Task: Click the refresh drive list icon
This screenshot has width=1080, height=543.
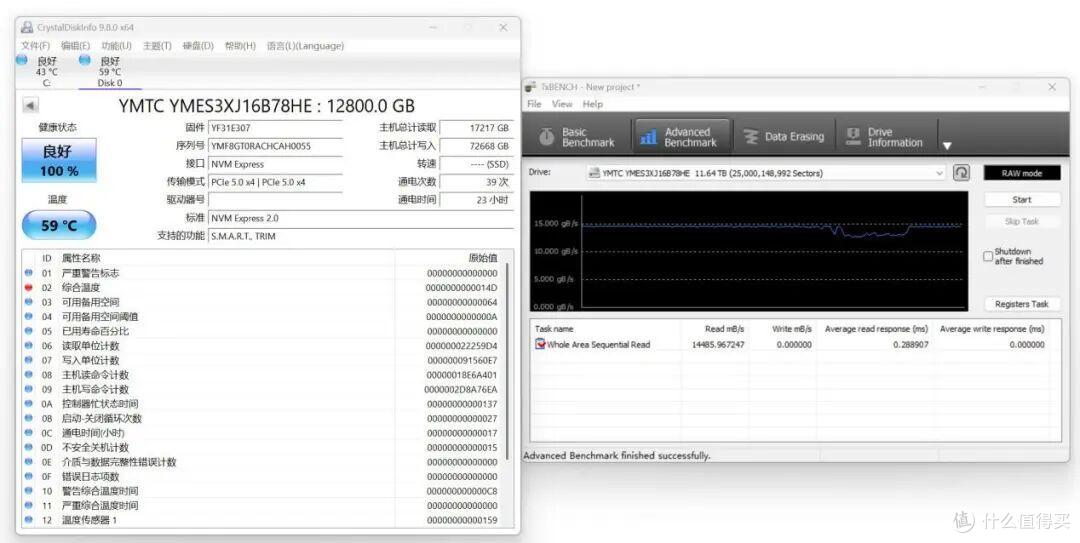Action: pyautogui.click(x=961, y=173)
